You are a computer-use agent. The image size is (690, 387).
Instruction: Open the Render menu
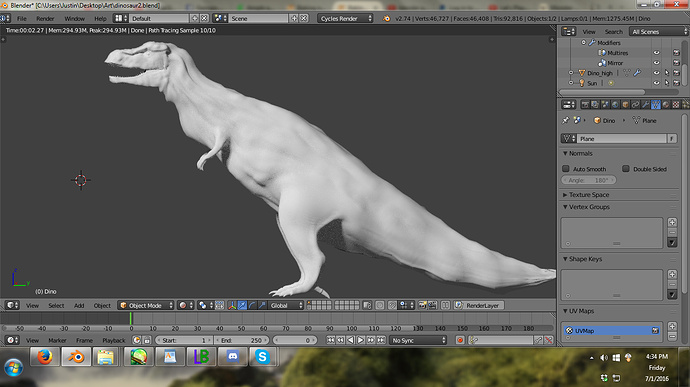pyautogui.click(x=45, y=18)
